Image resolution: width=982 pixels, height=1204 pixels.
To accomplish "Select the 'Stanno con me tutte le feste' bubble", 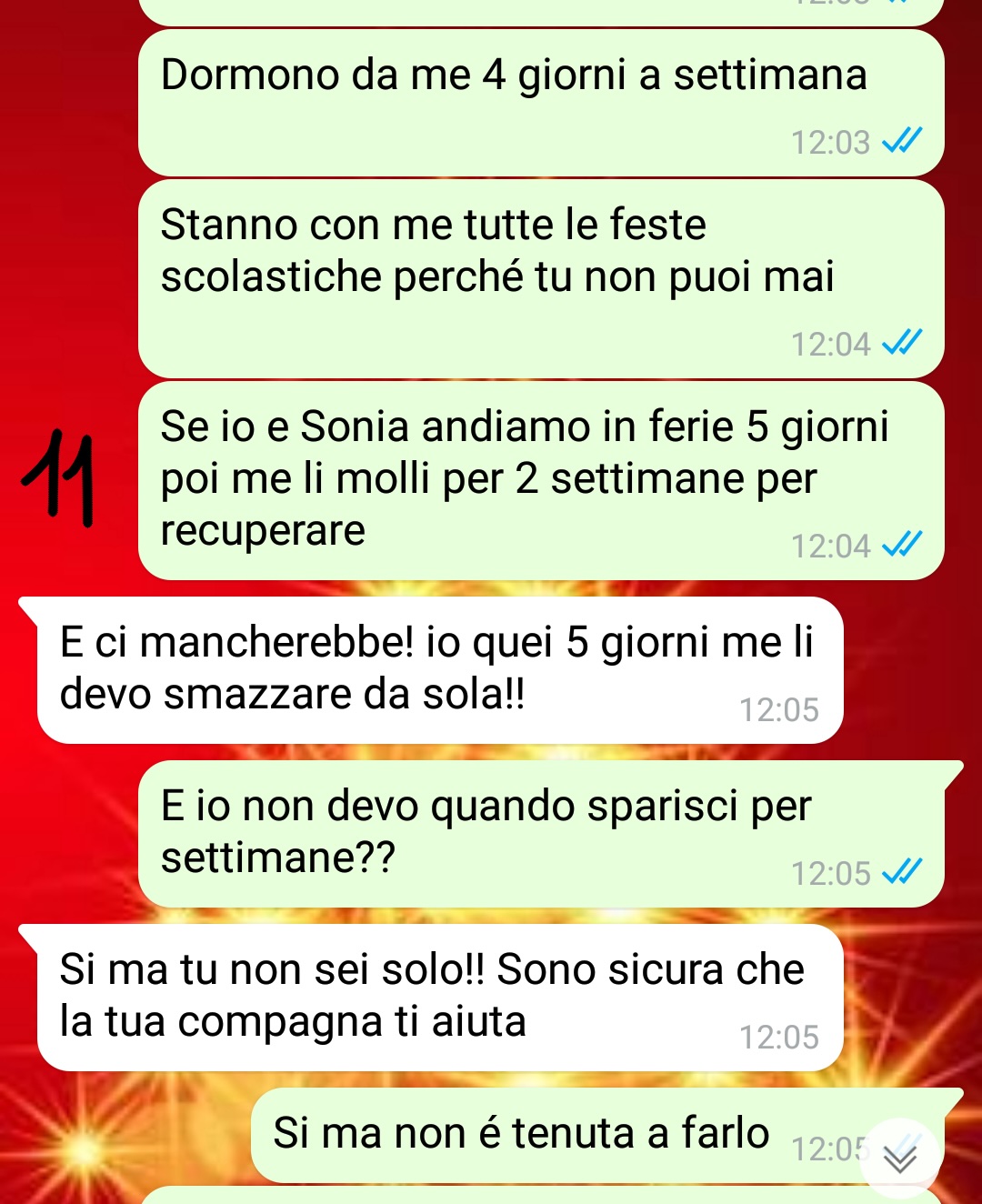I will pyautogui.click(x=541, y=278).
